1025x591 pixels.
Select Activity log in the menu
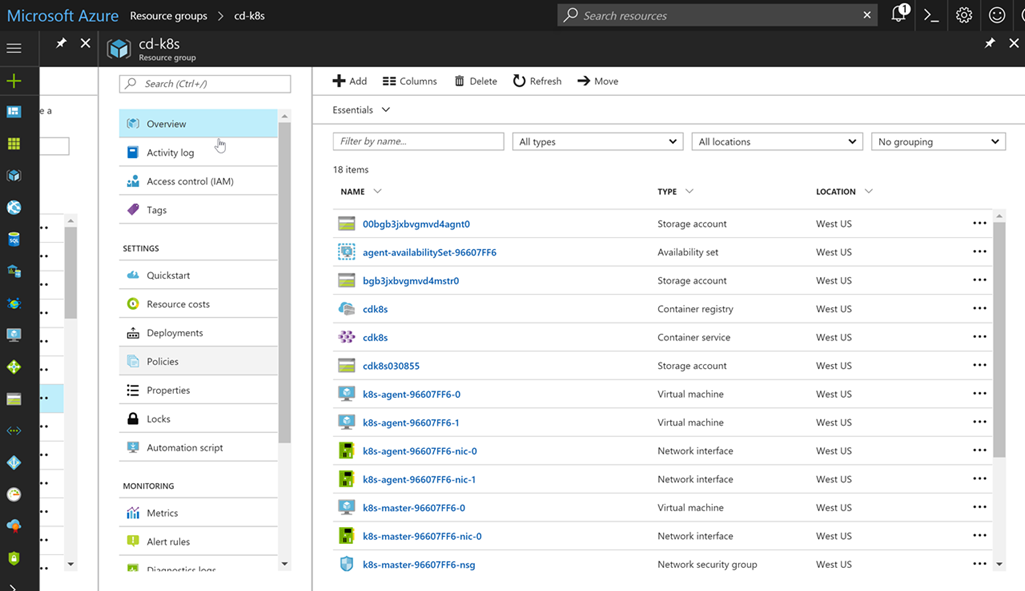[x=170, y=153]
